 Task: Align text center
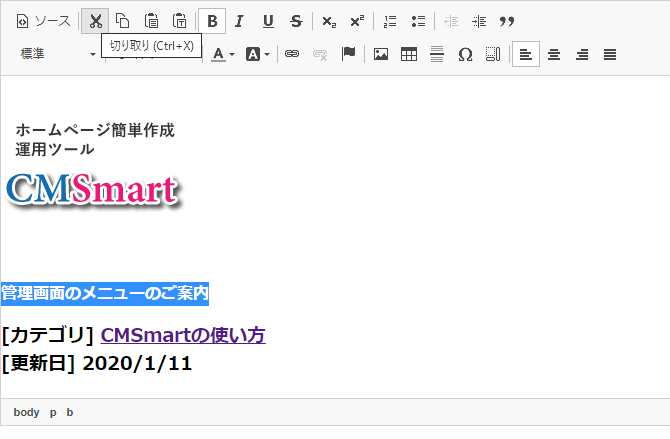pyautogui.click(x=554, y=54)
